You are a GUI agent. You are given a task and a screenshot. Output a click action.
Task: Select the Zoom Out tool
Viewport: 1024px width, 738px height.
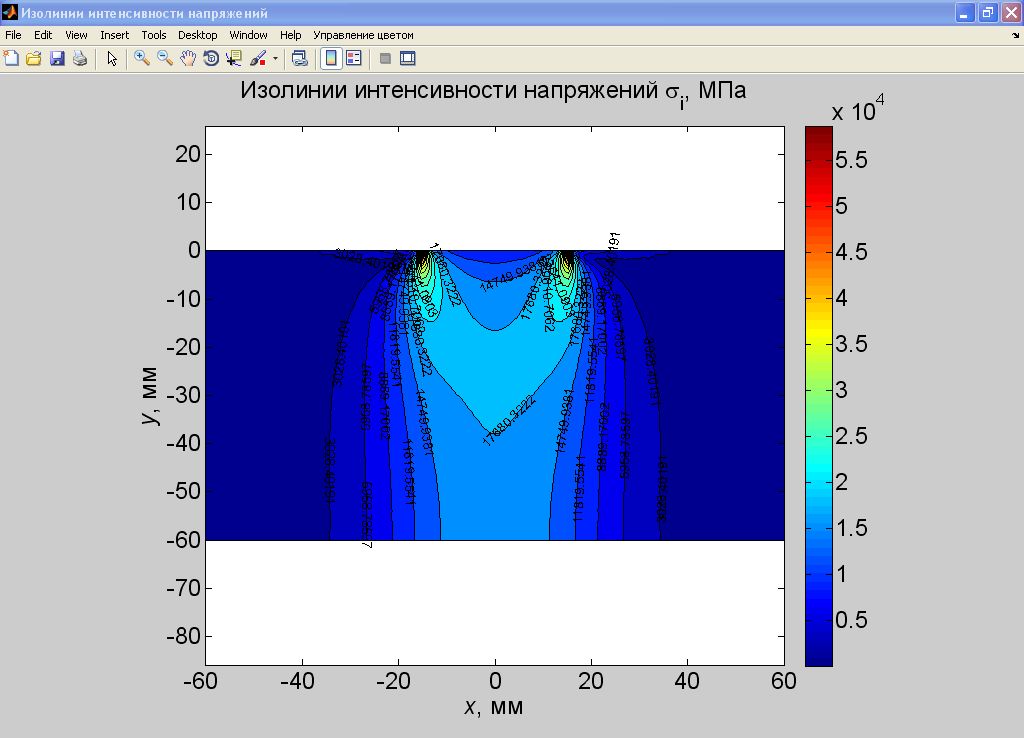[165, 59]
